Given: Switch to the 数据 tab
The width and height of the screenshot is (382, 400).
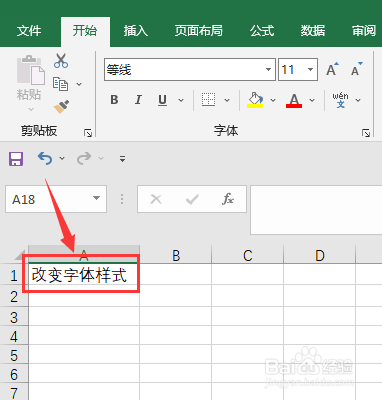Looking at the screenshot, I should (x=313, y=31).
